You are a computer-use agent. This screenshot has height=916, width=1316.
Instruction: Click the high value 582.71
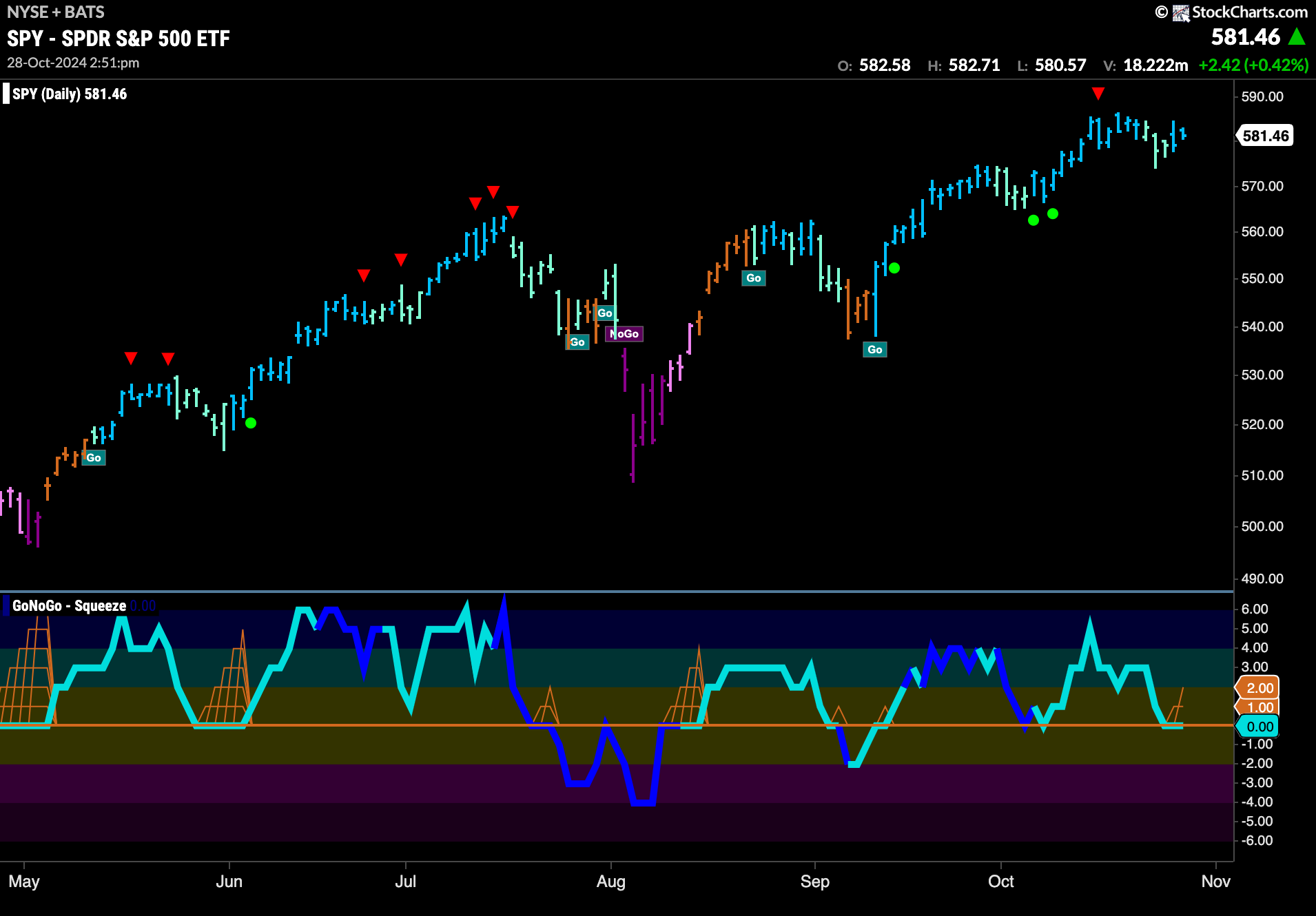tap(974, 65)
